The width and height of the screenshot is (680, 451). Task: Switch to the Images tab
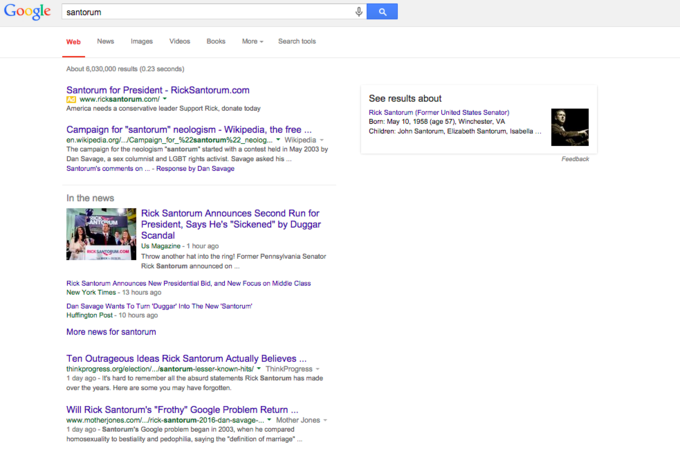142,41
